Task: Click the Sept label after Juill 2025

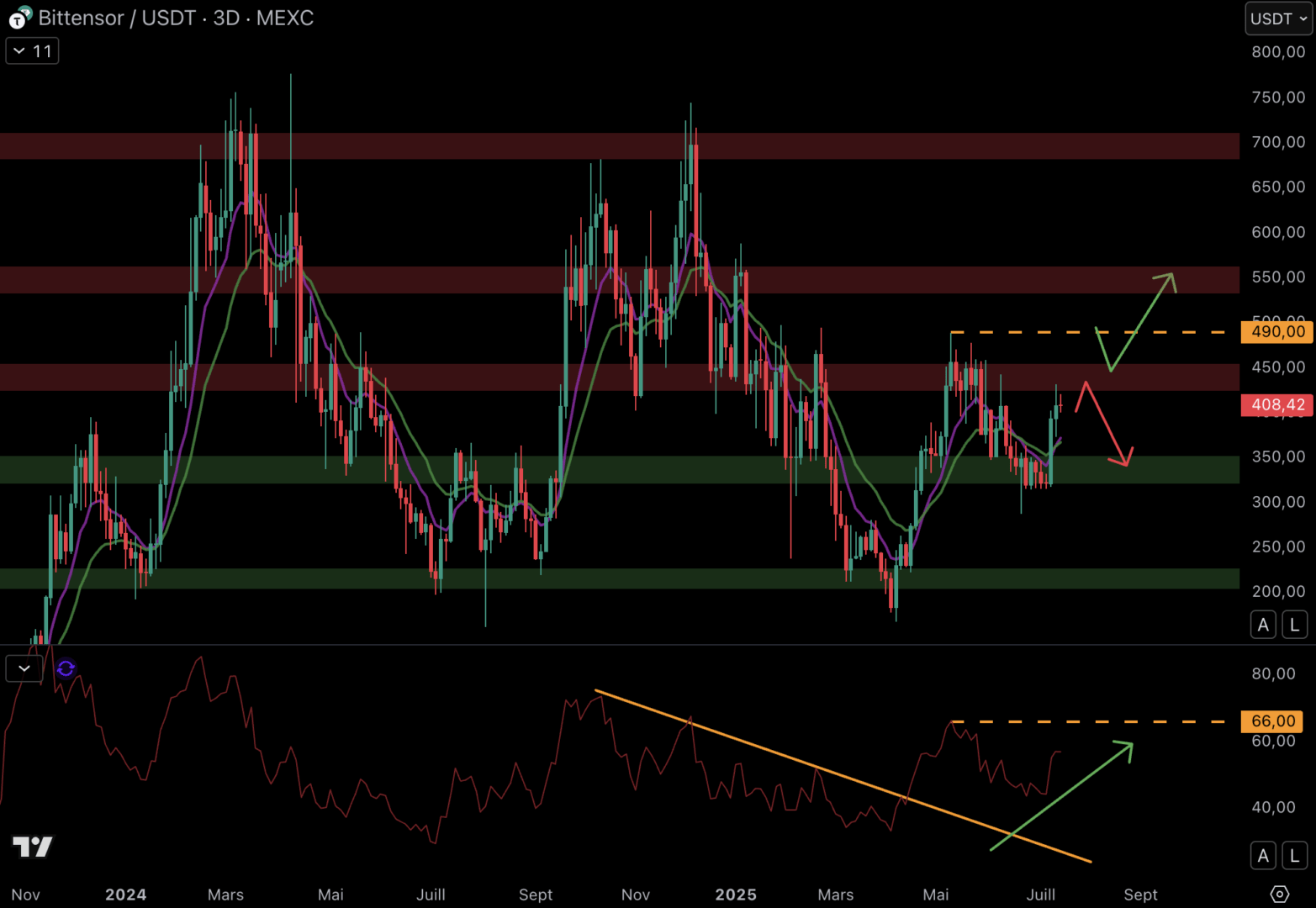Action: point(1140,895)
